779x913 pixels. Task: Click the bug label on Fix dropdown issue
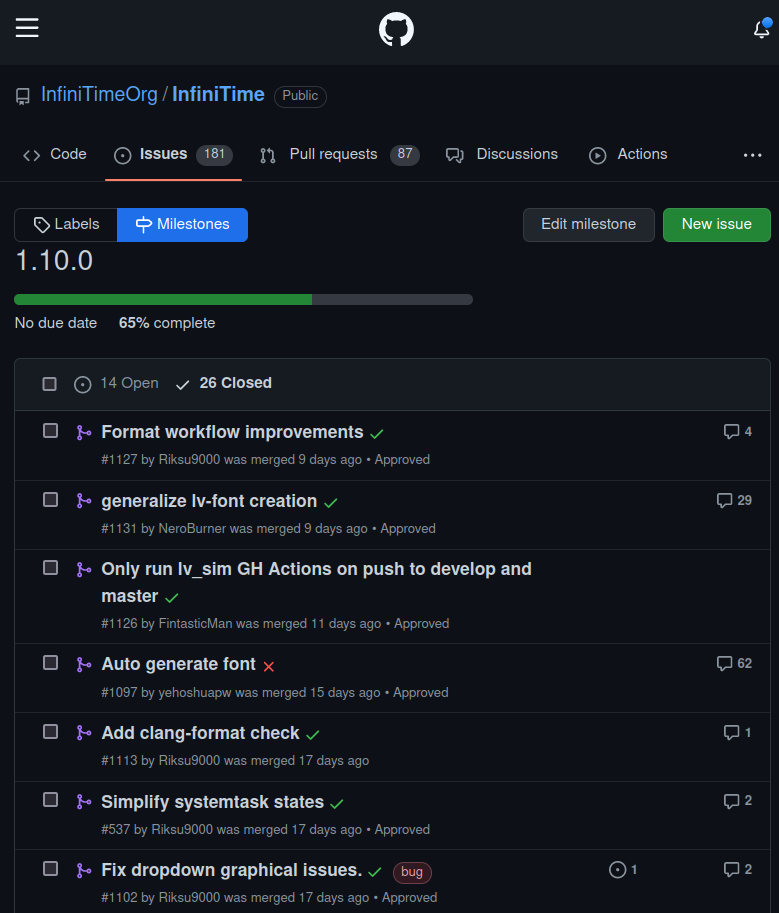click(x=412, y=872)
